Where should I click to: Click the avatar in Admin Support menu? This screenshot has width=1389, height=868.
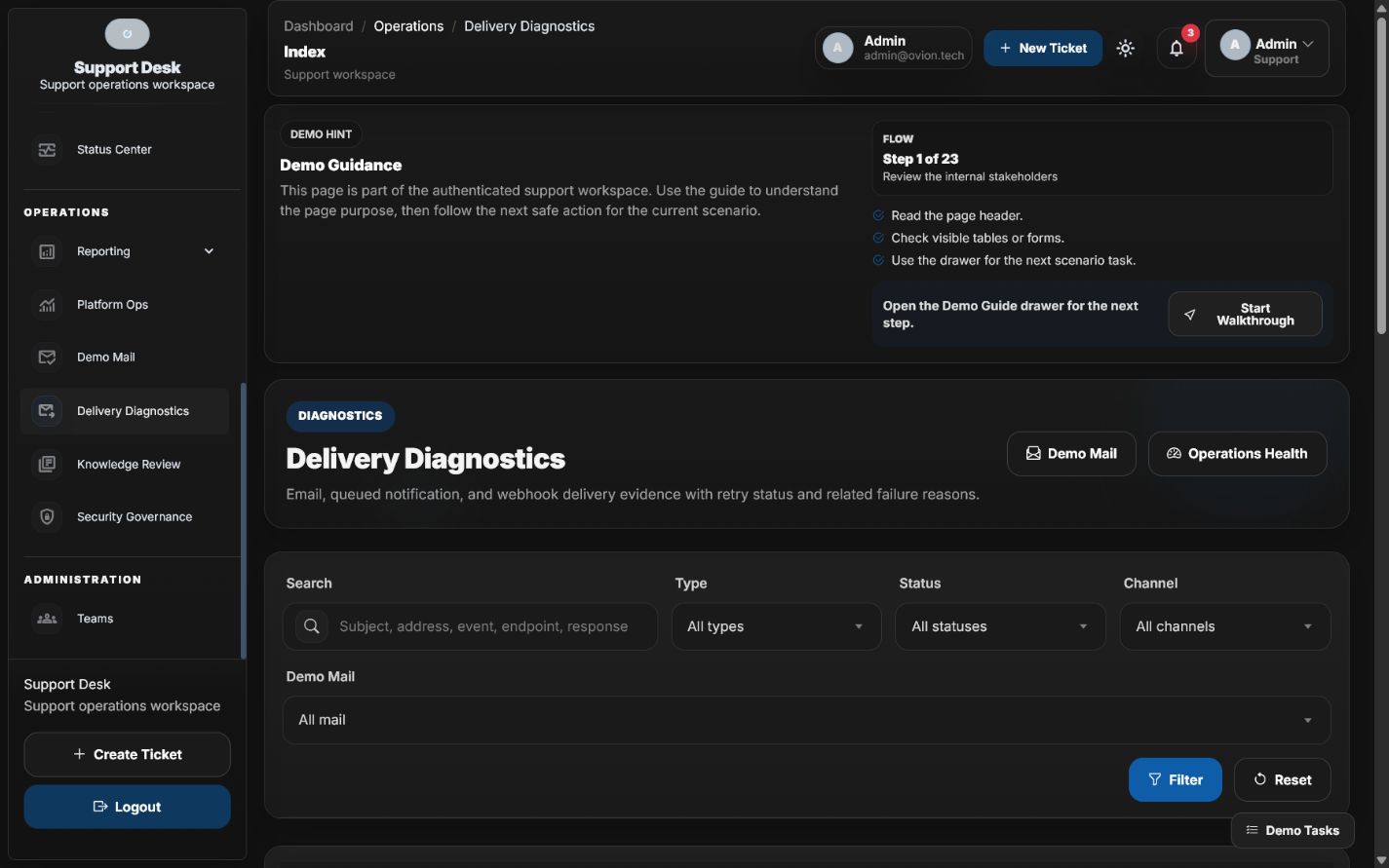tap(1235, 45)
